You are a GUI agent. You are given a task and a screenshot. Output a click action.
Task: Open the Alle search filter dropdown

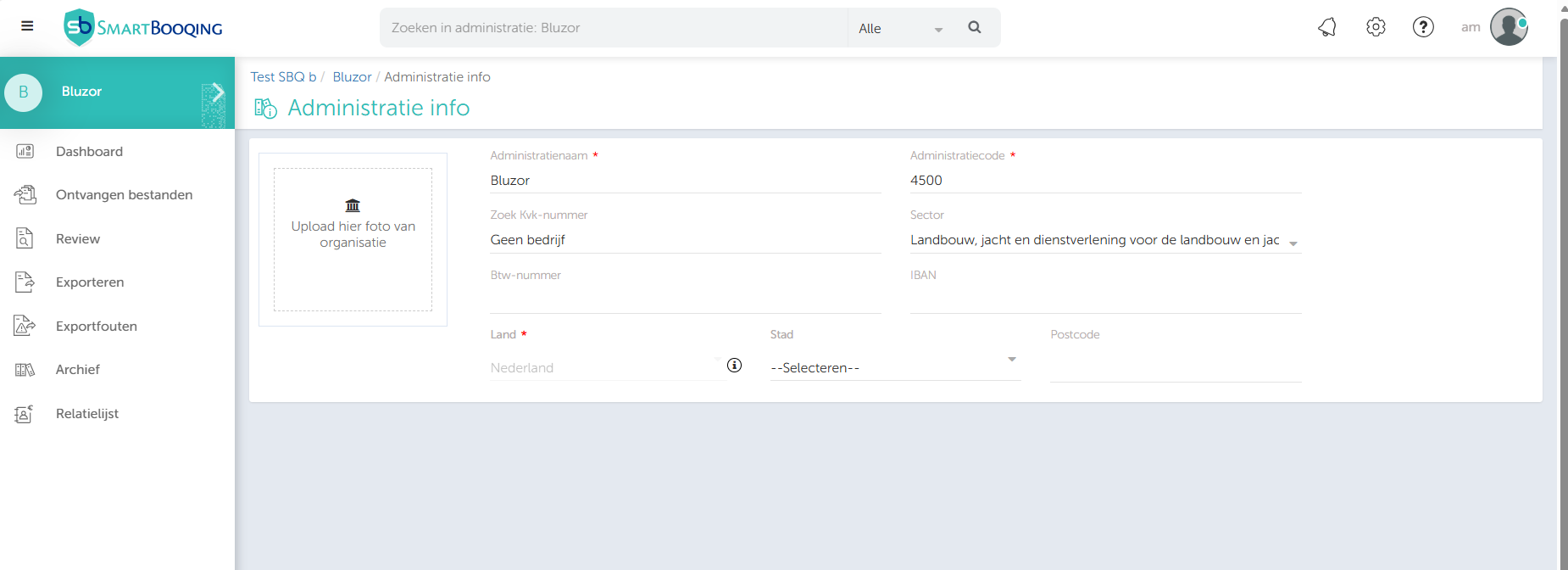pyautogui.click(x=899, y=28)
